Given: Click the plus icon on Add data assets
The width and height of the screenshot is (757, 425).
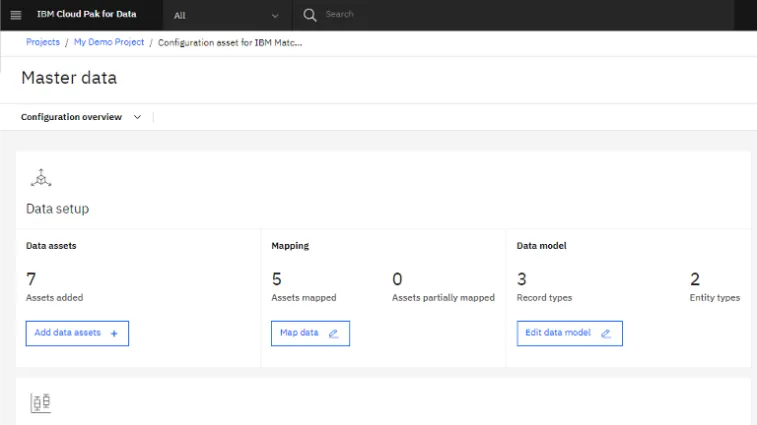Looking at the screenshot, I should click(x=114, y=333).
